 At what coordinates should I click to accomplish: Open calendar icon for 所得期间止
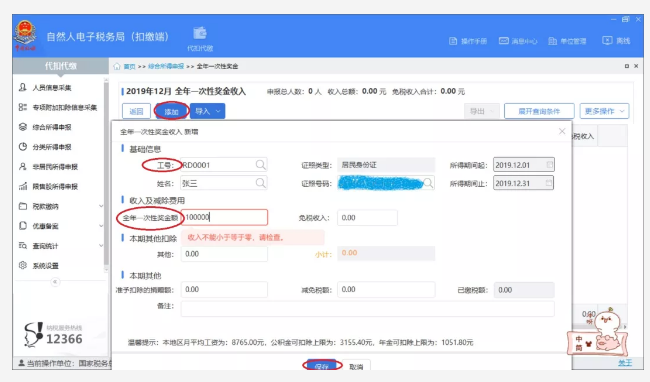click(549, 183)
